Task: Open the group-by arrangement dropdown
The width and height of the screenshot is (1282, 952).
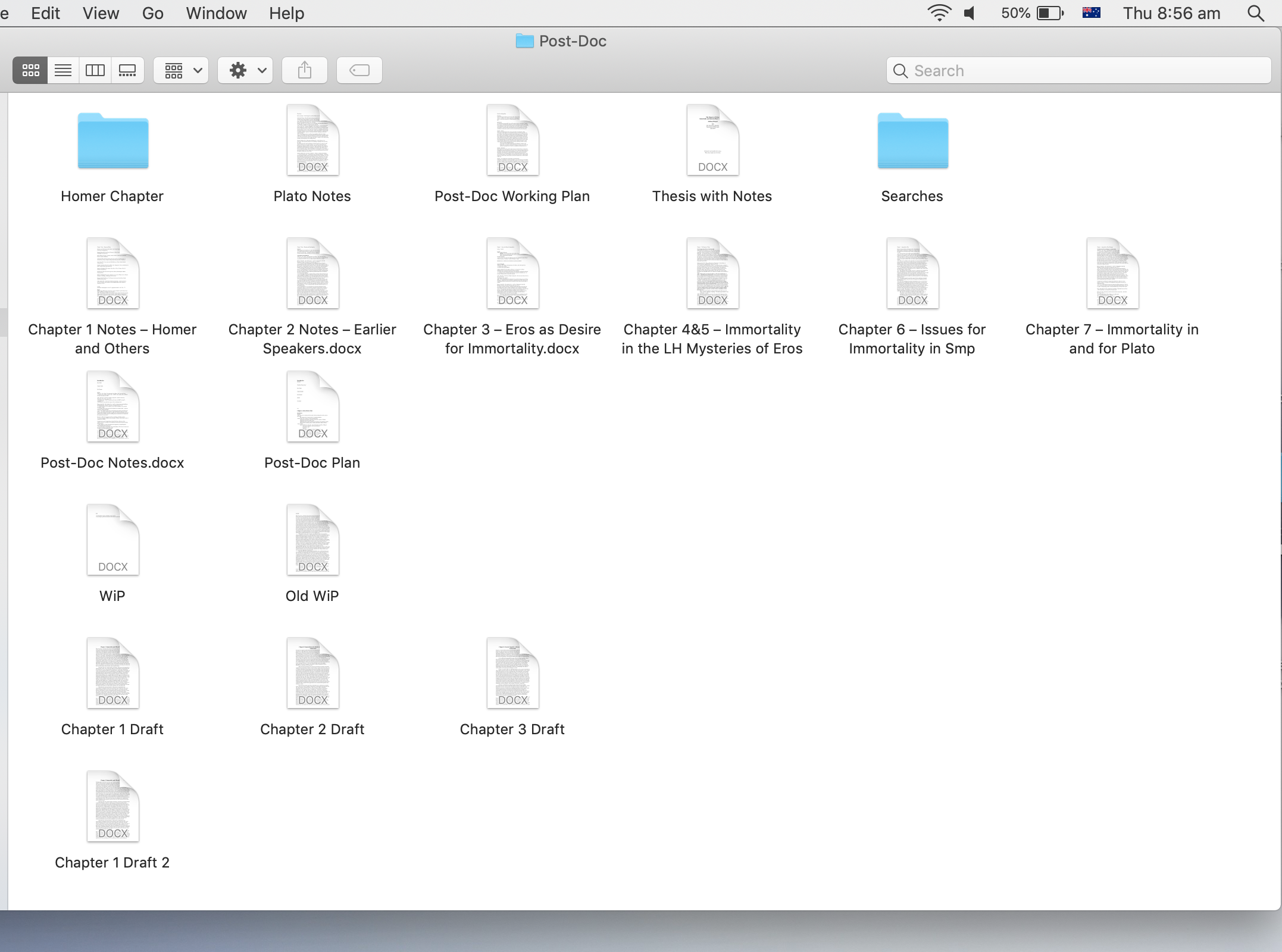Action: coord(182,71)
